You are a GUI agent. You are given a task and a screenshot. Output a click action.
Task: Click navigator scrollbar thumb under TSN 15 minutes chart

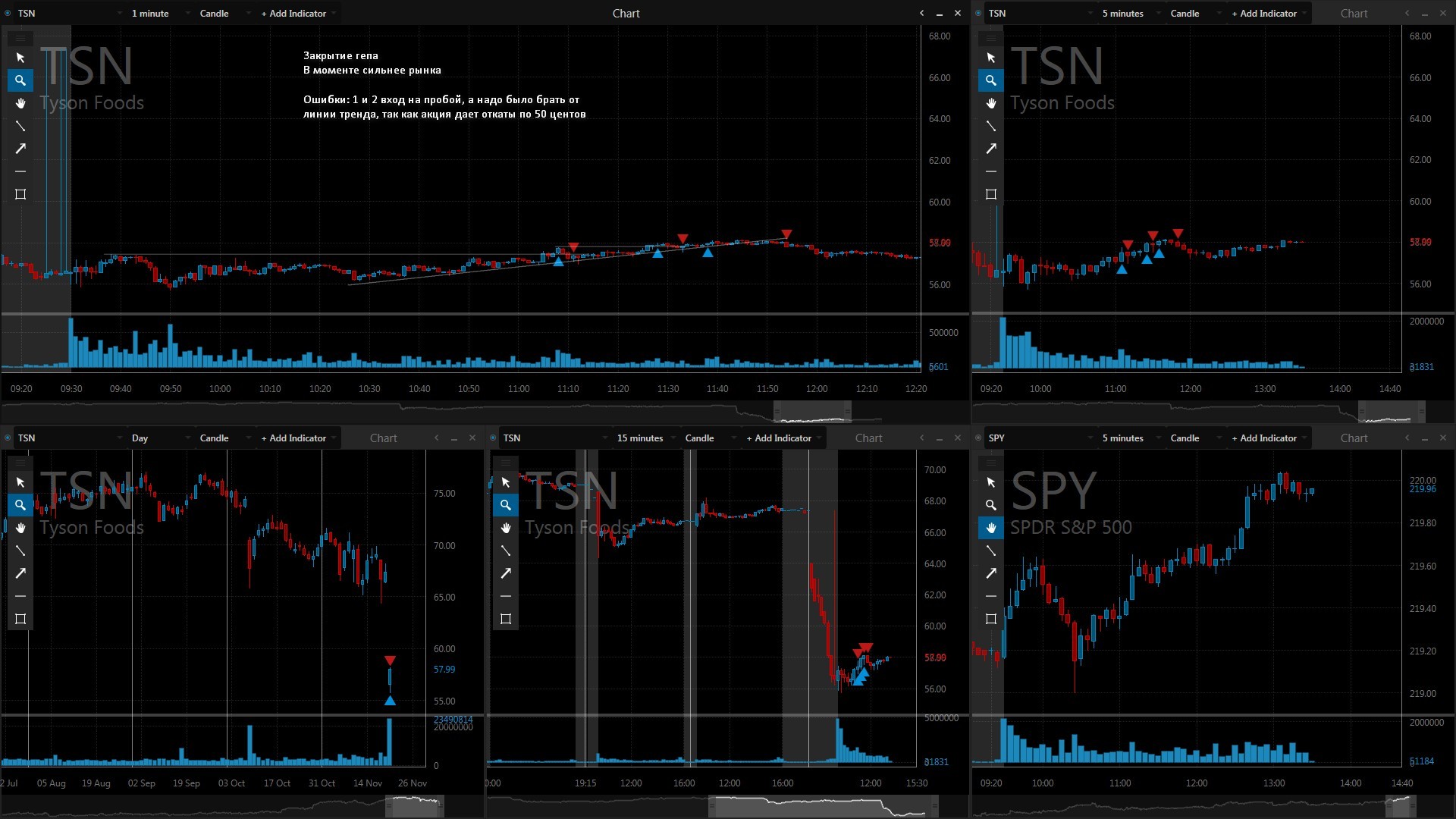point(824,806)
